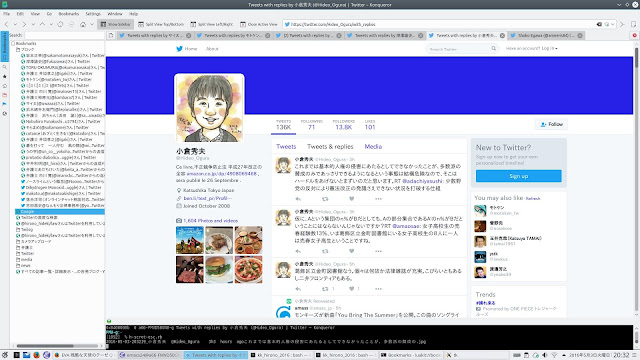Click the Stop loading toolbar icon
The height and width of the screenshot is (360, 640).
[x=71, y=24]
